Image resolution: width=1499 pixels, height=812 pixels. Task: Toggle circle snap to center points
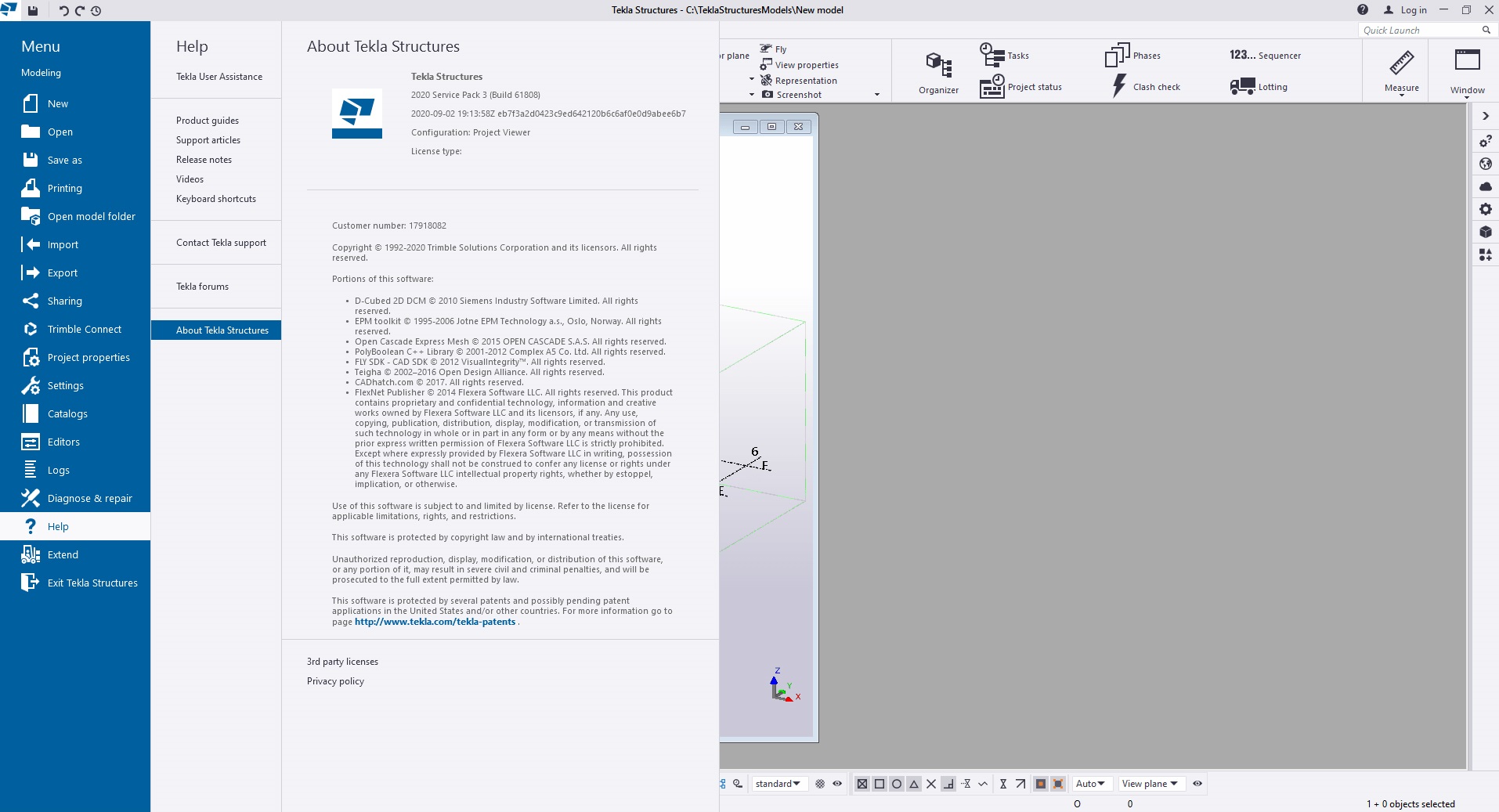(896, 783)
